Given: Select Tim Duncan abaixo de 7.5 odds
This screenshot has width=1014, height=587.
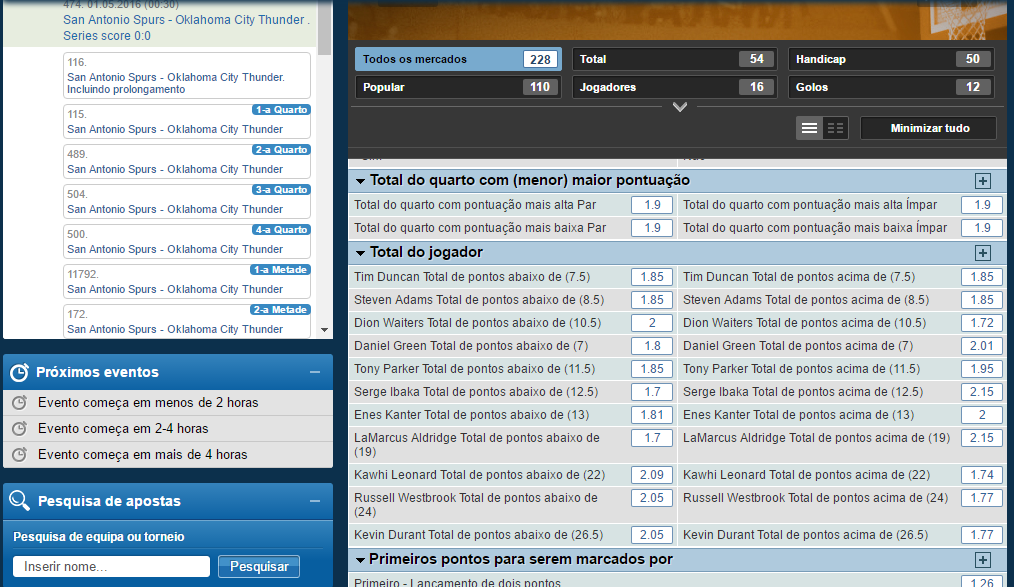Looking at the screenshot, I should [x=652, y=277].
